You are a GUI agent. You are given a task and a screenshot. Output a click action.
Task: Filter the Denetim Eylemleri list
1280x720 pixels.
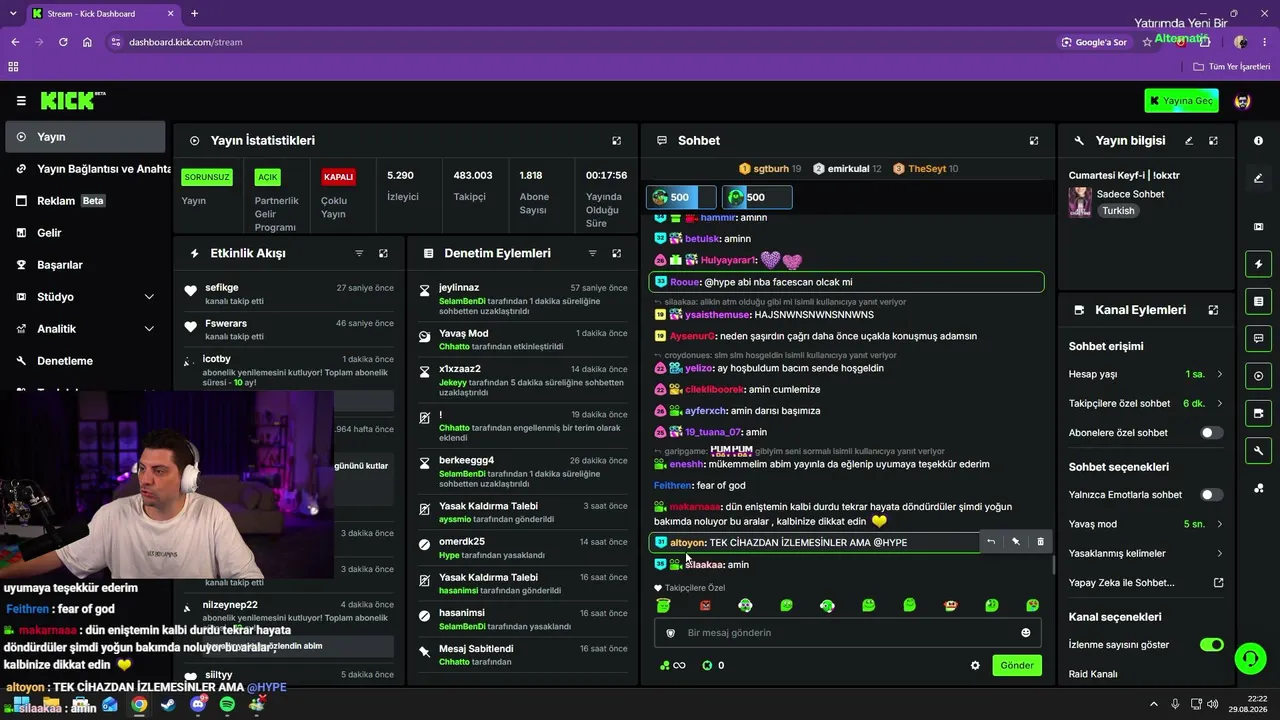[x=592, y=254]
